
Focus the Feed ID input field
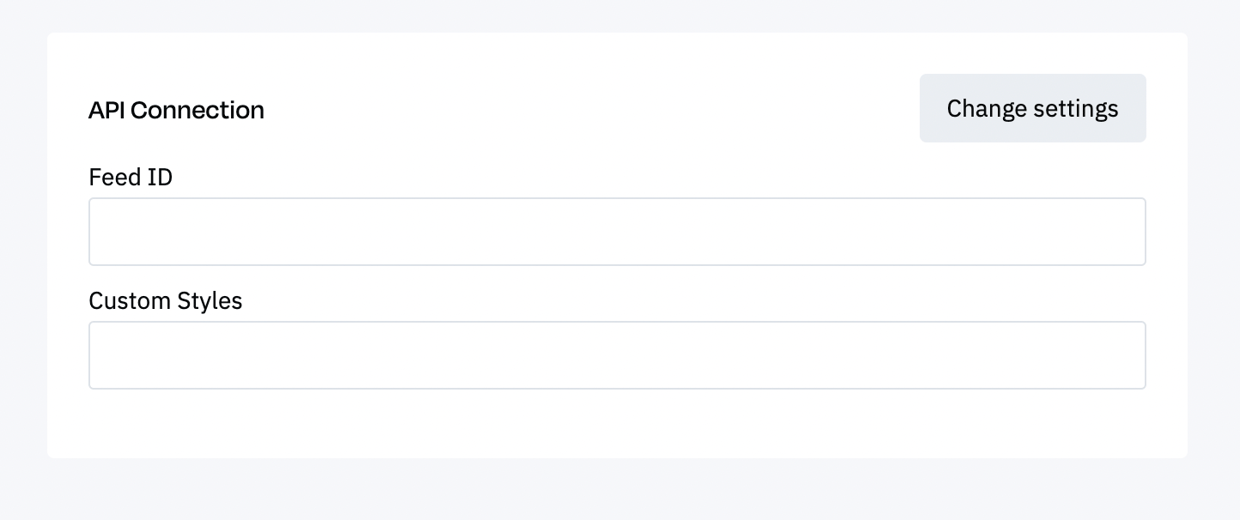pos(617,232)
